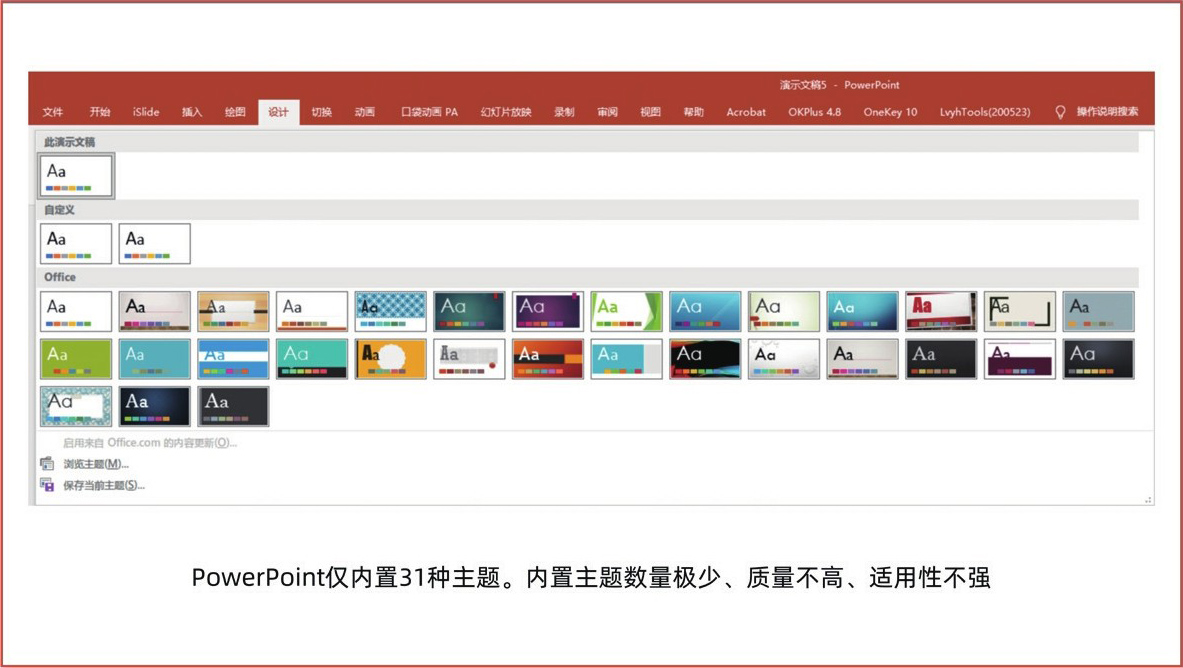Click the lightbulb search icon in ribbon

pyautogui.click(x=1060, y=112)
